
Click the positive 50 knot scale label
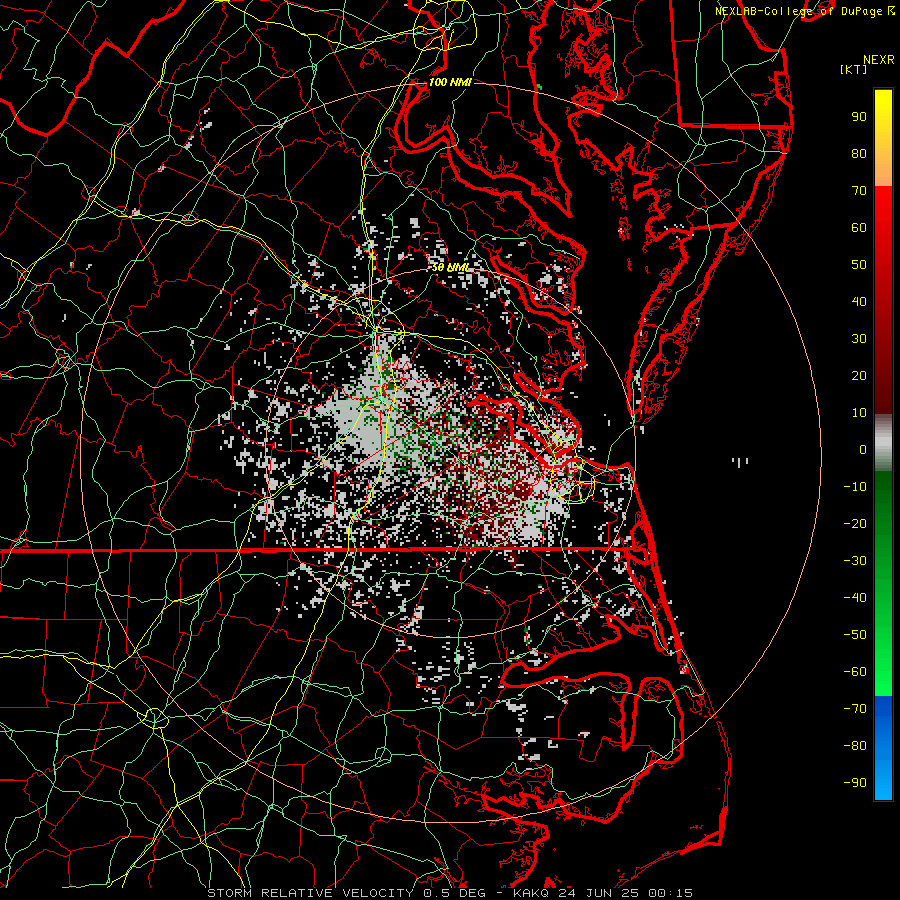coord(859,265)
